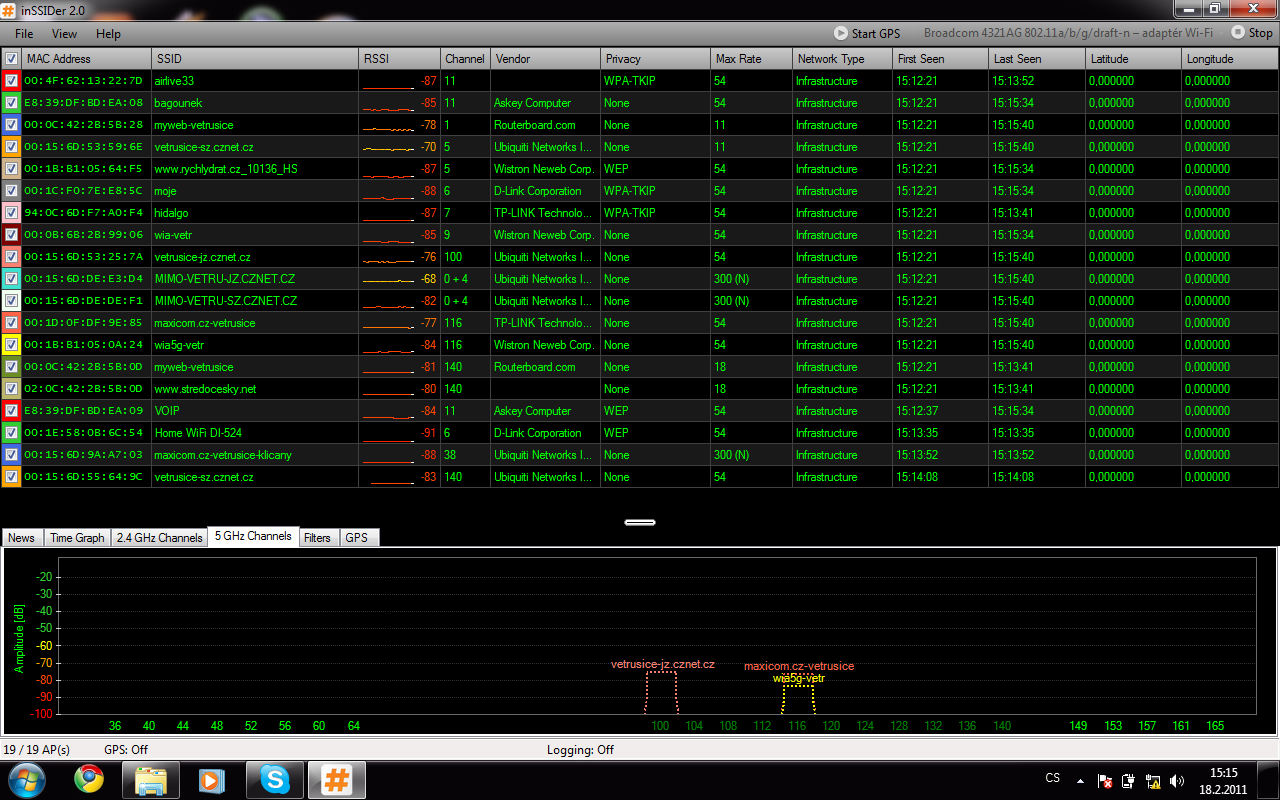1280x800 pixels.
Task: Select the MIMO-VETRU-JZ.CZNET.CZ network row
Action: click(x=225, y=279)
